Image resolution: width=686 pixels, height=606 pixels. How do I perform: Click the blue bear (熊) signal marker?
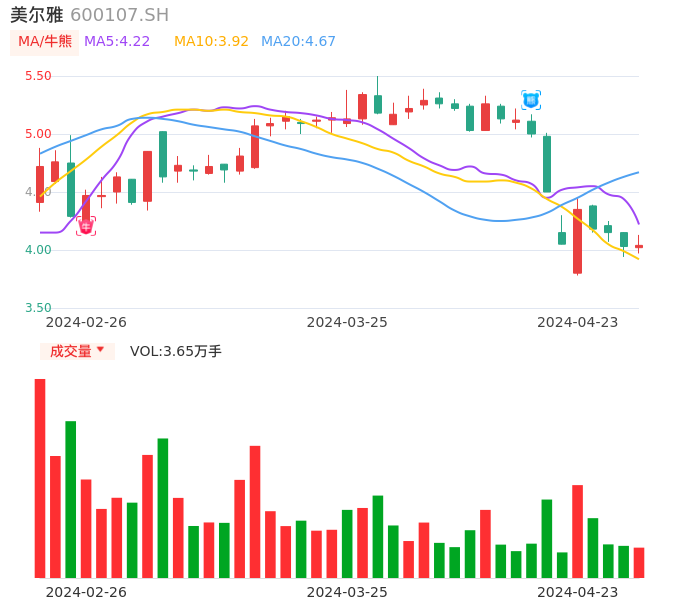coord(531,99)
